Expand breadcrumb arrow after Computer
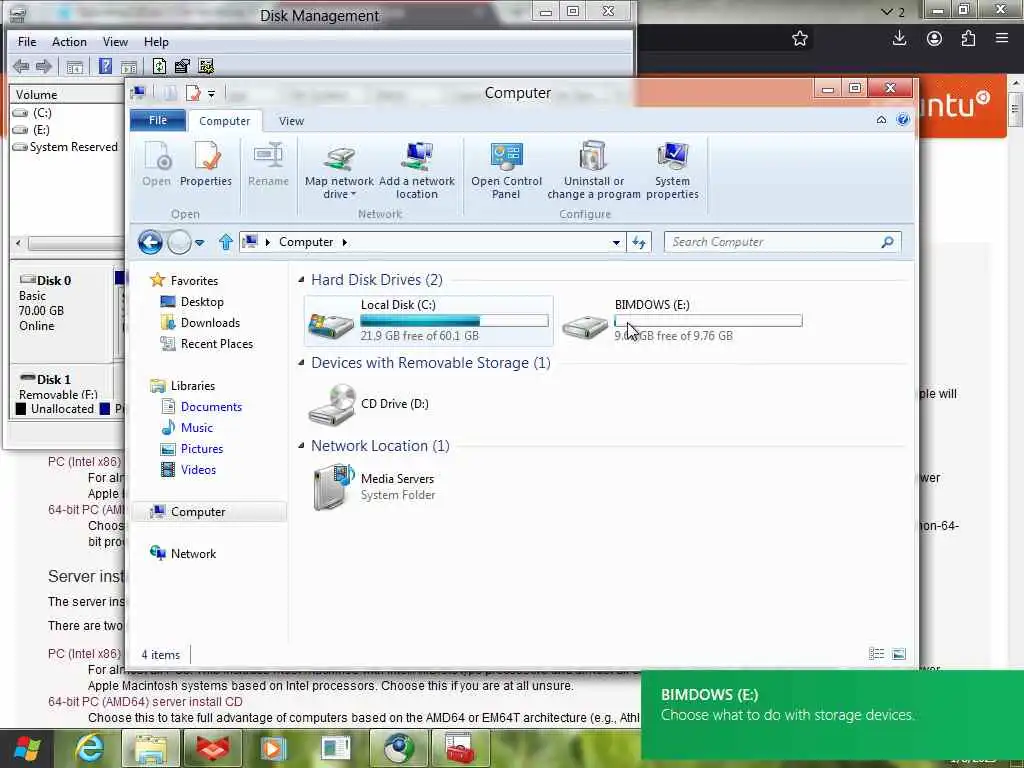The width and height of the screenshot is (1024, 768). [x=344, y=242]
